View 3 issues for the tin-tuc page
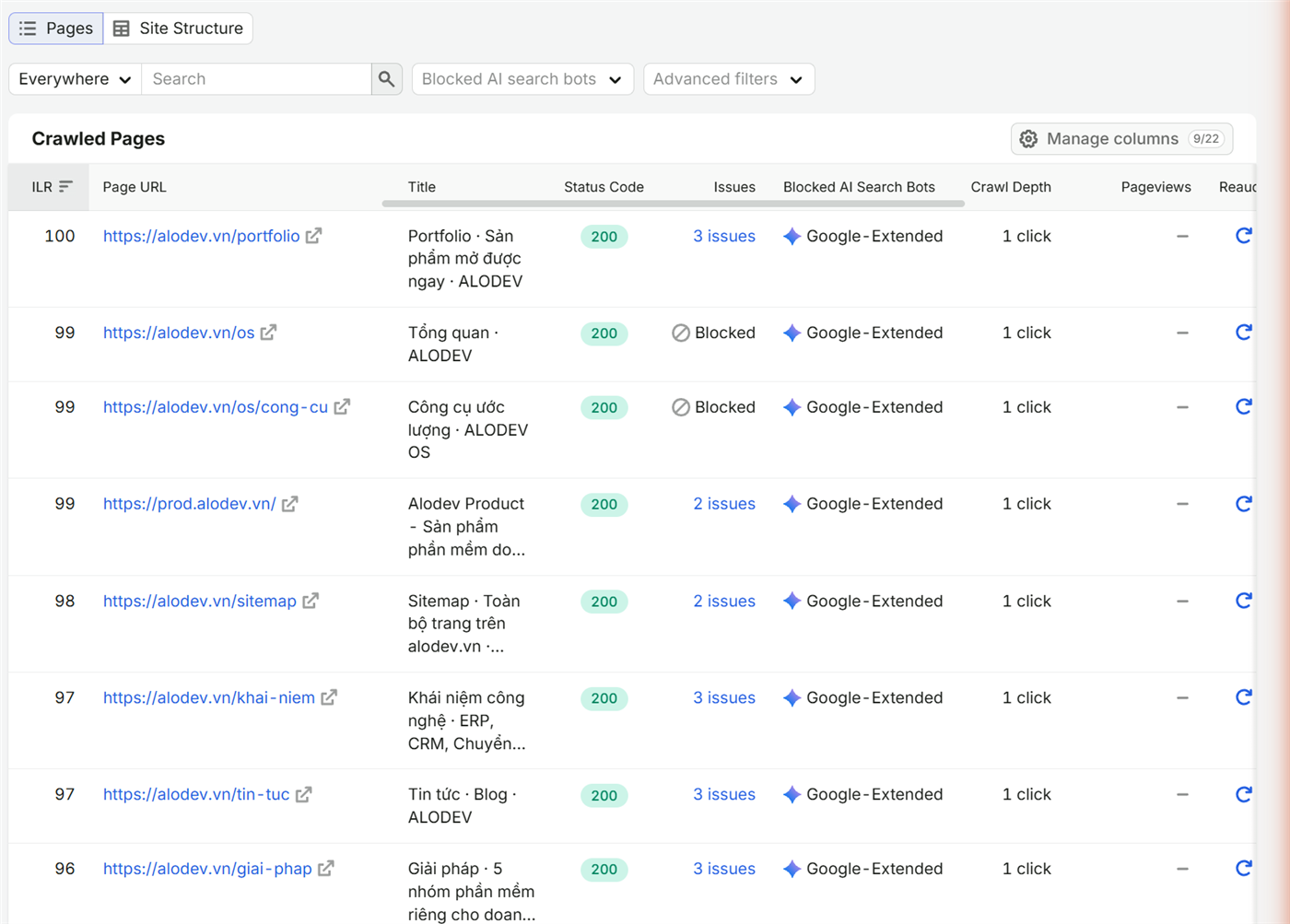This screenshot has width=1290, height=924. click(x=724, y=794)
